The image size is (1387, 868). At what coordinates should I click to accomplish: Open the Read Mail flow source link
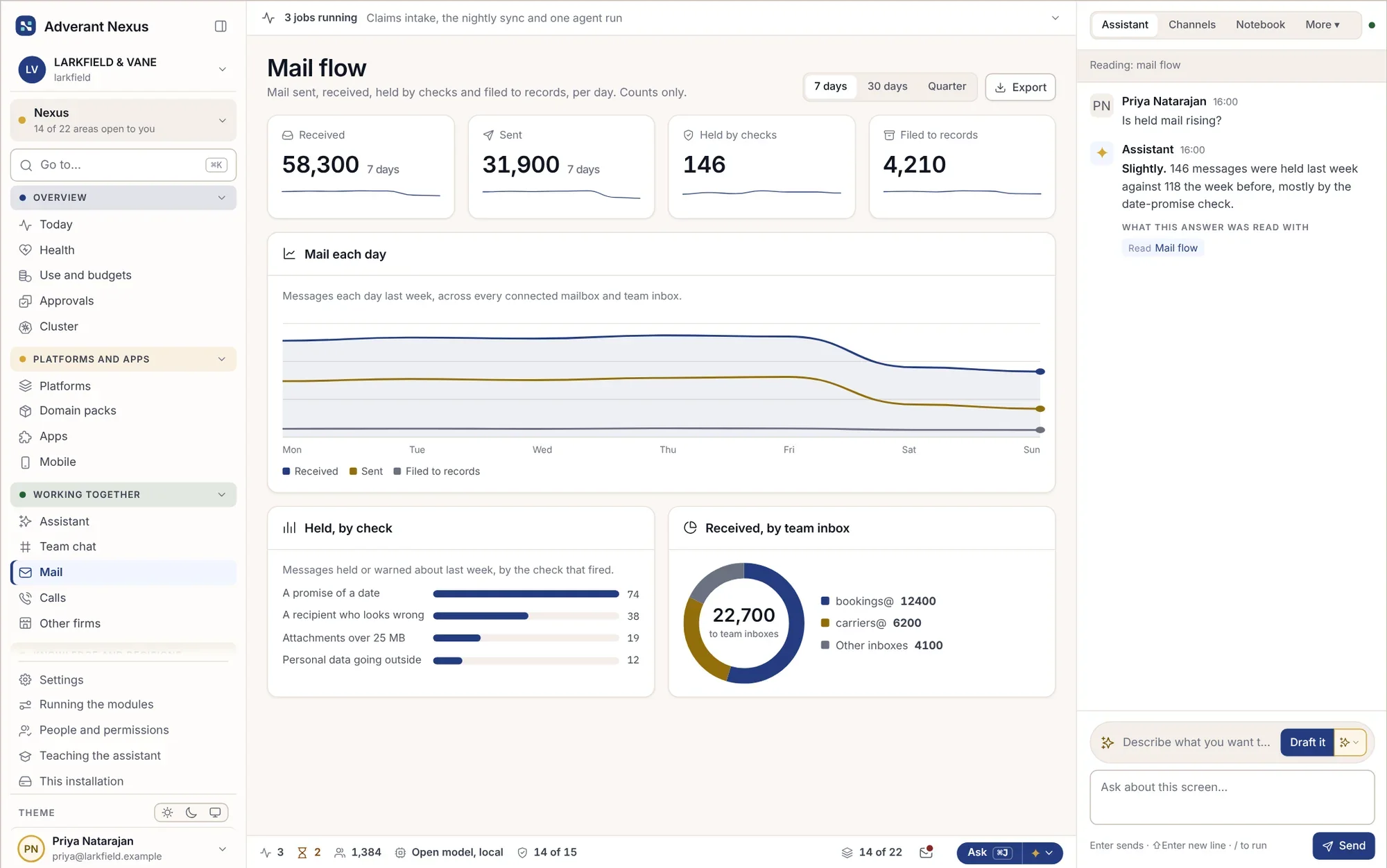click(x=1162, y=248)
